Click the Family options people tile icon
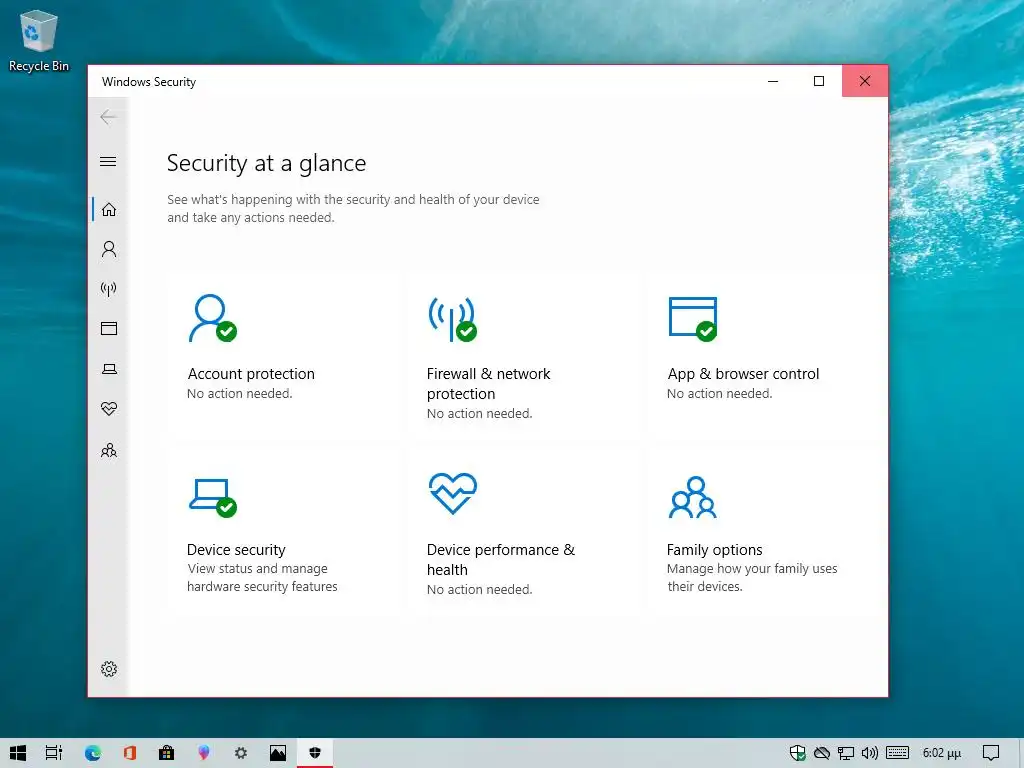This screenshot has width=1024, height=768. 693,497
